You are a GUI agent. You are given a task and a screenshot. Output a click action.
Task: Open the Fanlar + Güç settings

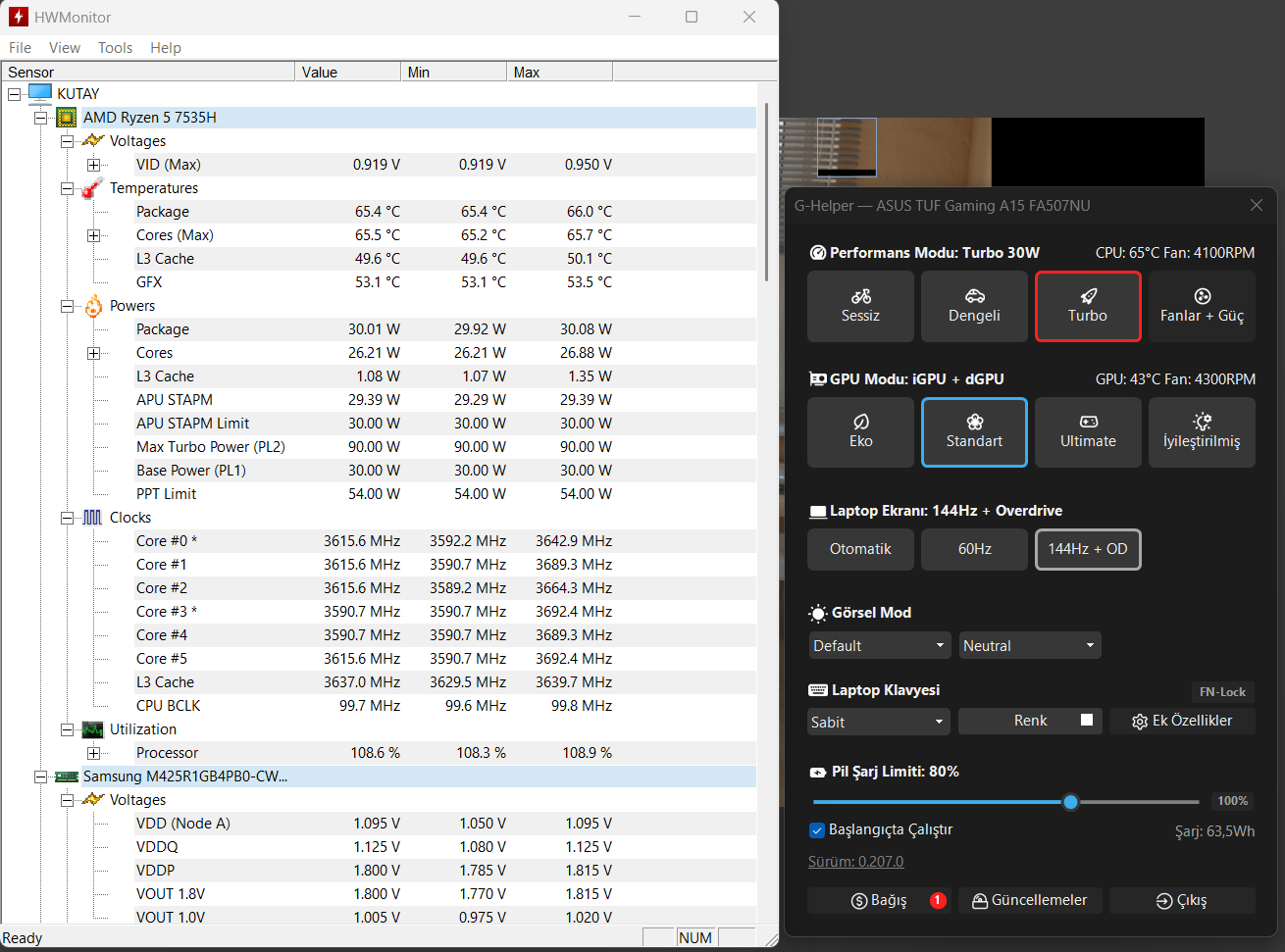(x=1202, y=307)
